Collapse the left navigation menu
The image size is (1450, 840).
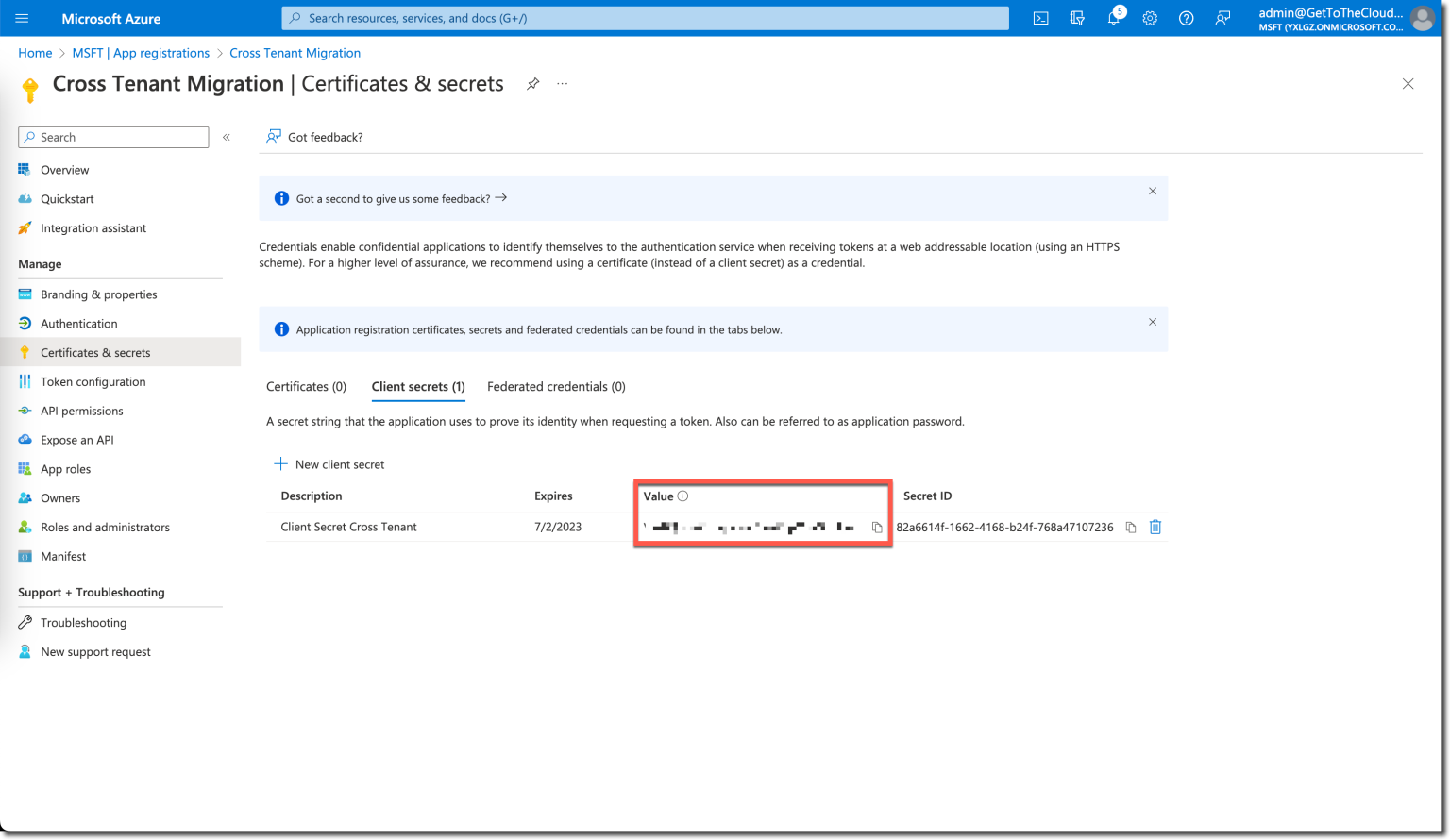227,137
